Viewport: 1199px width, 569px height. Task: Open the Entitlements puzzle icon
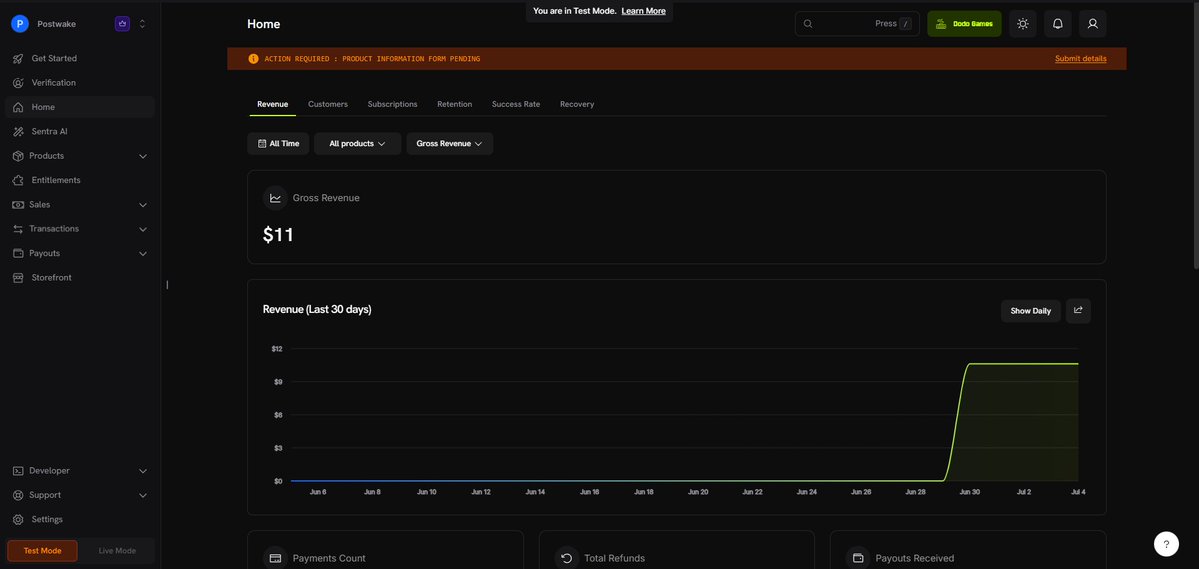(x=18, y=180)
